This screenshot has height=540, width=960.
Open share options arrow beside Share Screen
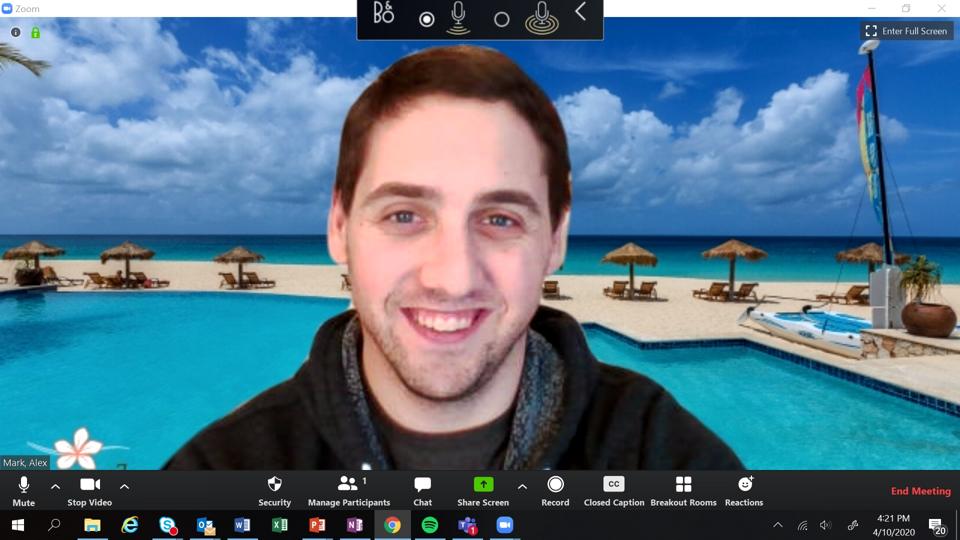[x=522, y=487]
